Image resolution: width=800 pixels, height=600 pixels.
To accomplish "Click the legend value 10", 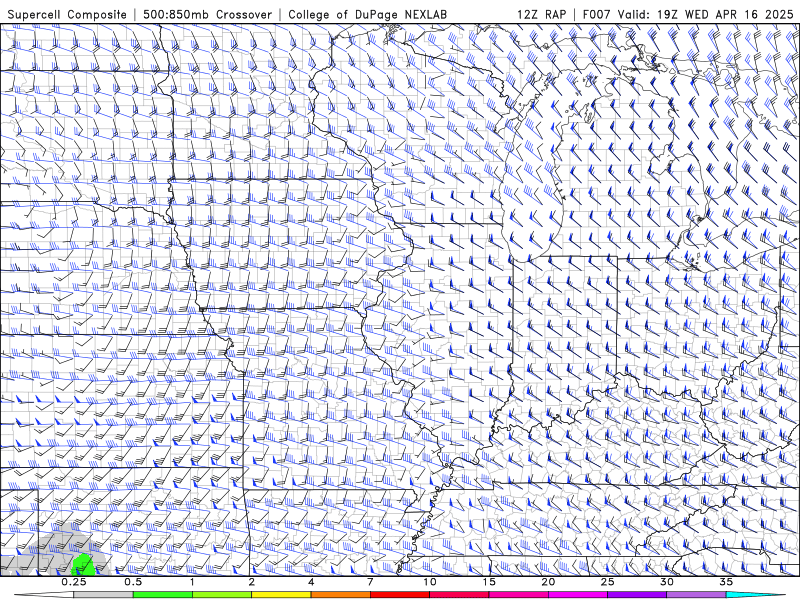I will tap(430, 582).
